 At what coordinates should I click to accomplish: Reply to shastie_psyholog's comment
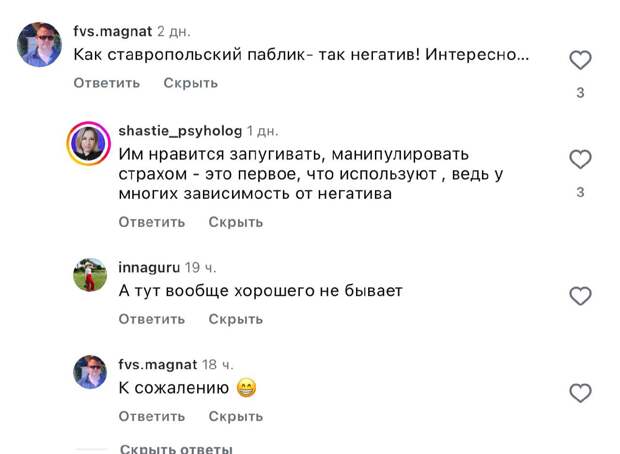(x=152, y=222)
